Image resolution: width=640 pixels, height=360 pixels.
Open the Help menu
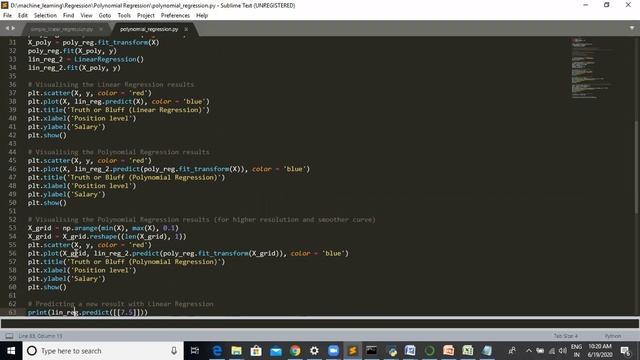(x=202, y=16)
